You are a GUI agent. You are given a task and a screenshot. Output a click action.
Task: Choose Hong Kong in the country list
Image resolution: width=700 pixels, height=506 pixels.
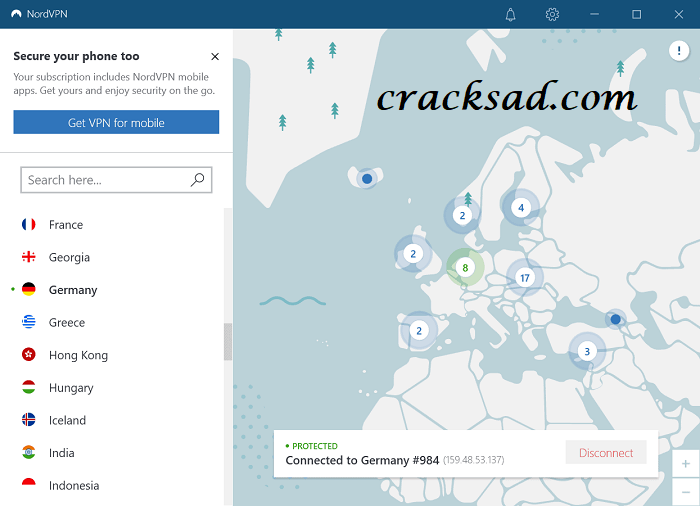78,355
